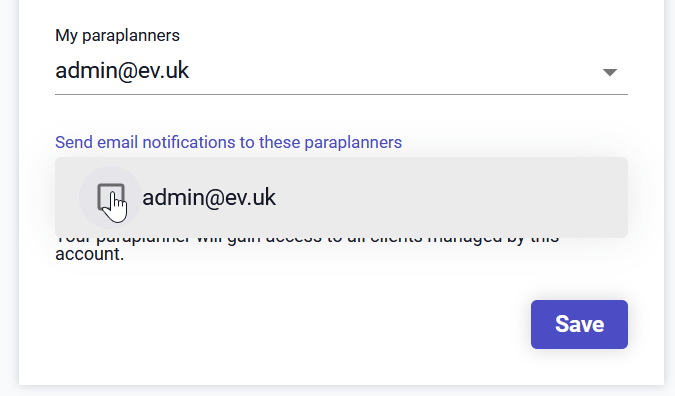
Task: Click the blank card area left of Save
Action: (x=293, y=324)
